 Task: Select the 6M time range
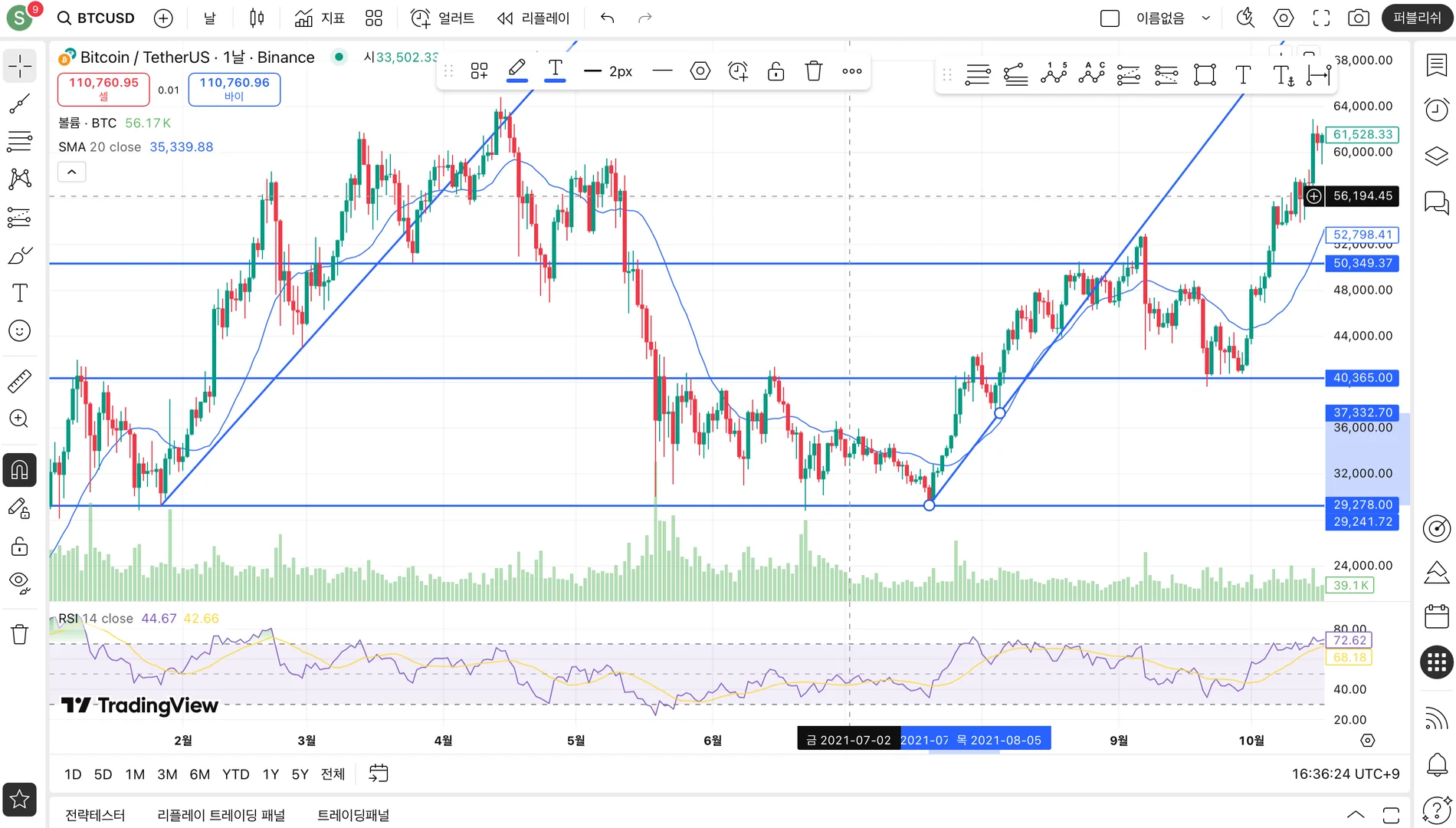(x=200, y=774)
